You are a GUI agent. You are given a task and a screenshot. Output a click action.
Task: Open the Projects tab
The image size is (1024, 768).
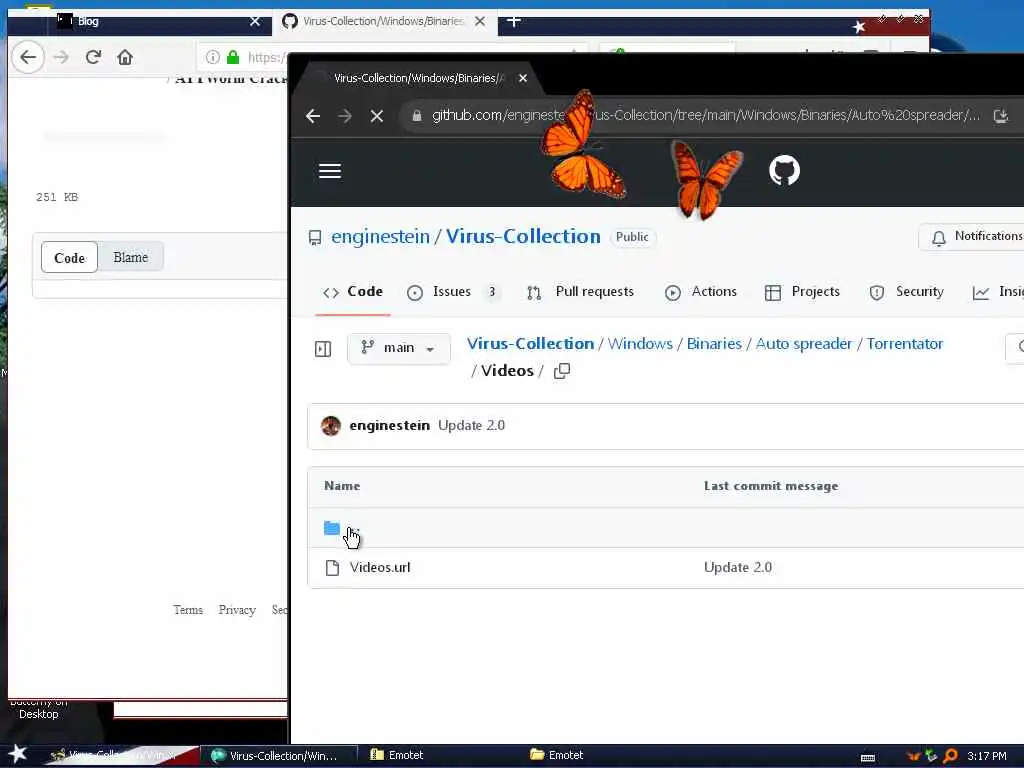pos(802,292)
